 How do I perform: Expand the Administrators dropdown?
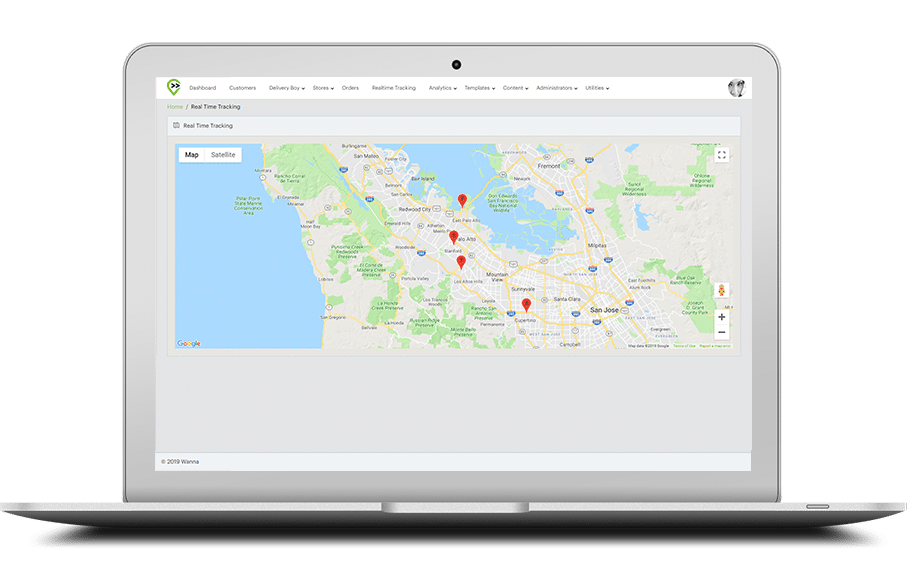[556, 88]
